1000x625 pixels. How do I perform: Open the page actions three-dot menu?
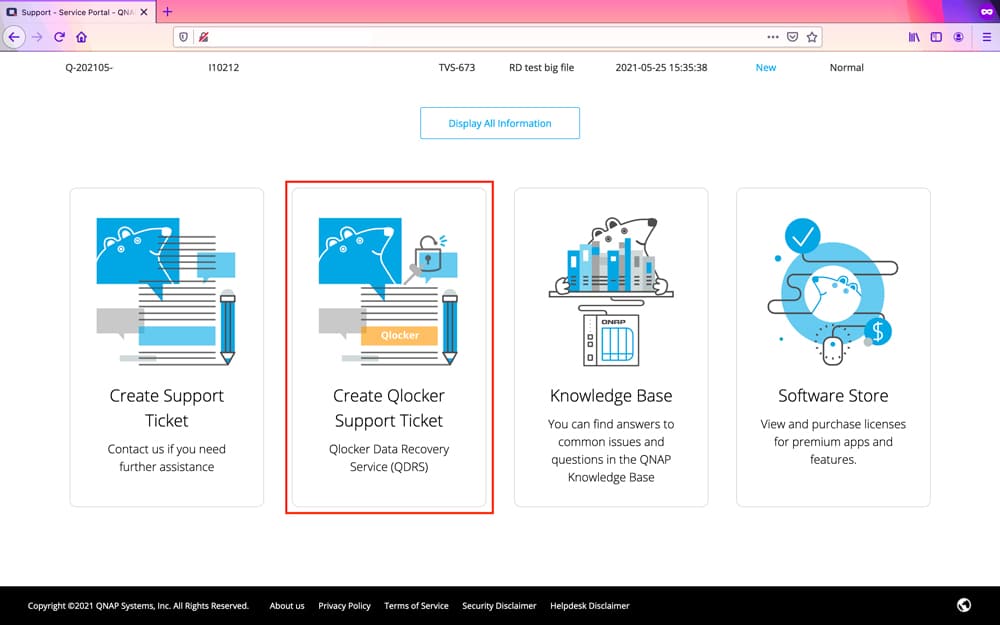click(x=773, y=37)
